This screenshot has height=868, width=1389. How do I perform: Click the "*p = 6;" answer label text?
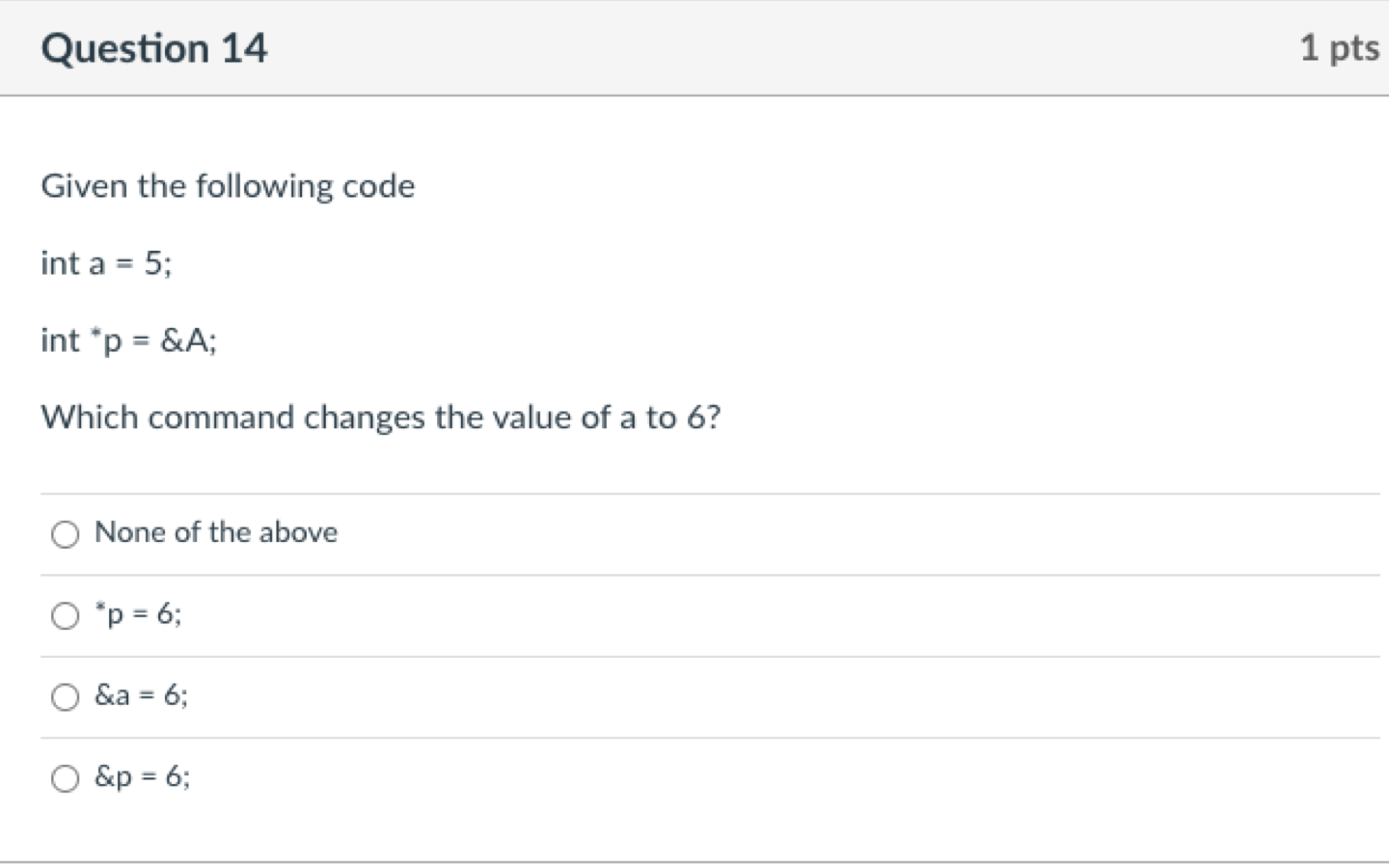pos(138,614)
